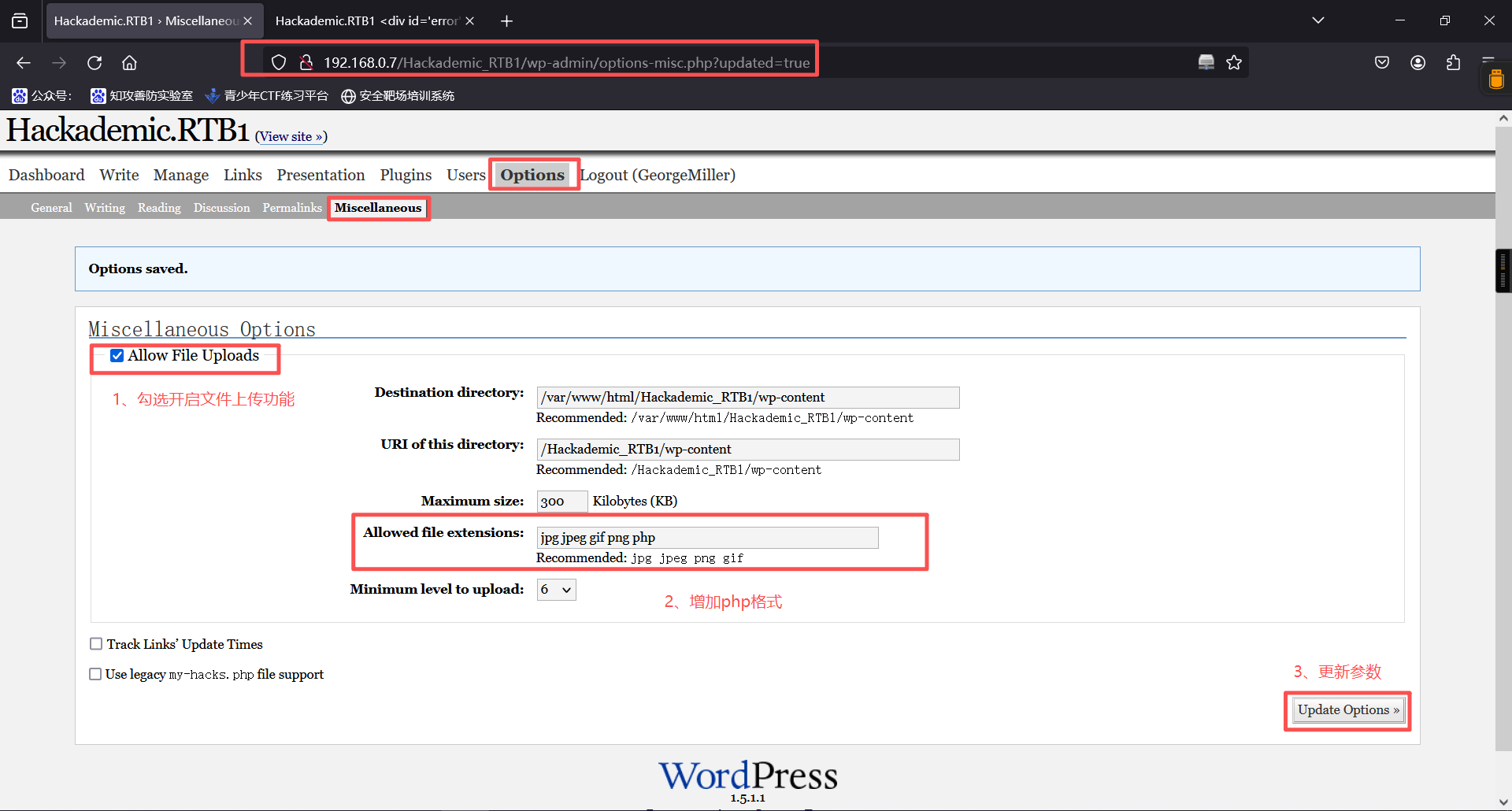Open the Write menu
The width and height of the screenshot is (1512, 811).
(x=119, y=175)
